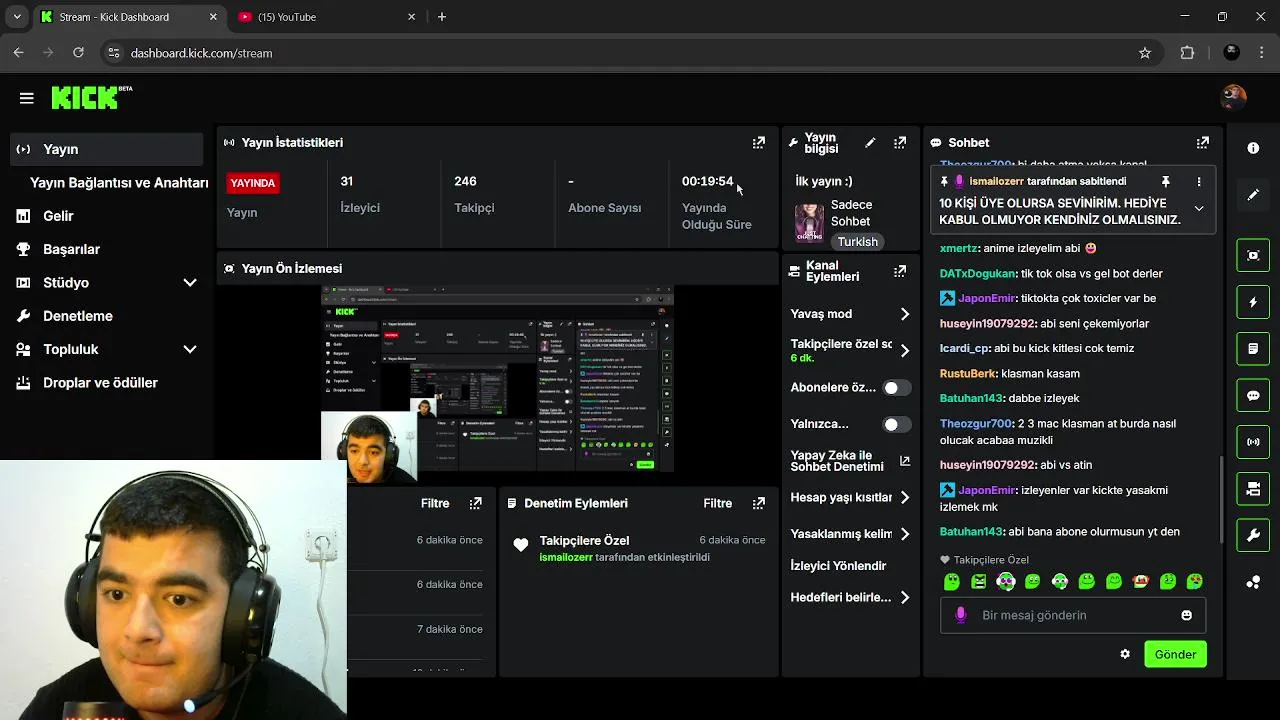Image resolution: width=1280 pixels, height=720 pixels.
Task: Open Hesap yaşı kısıtlaması chevron
Action: 905,497
